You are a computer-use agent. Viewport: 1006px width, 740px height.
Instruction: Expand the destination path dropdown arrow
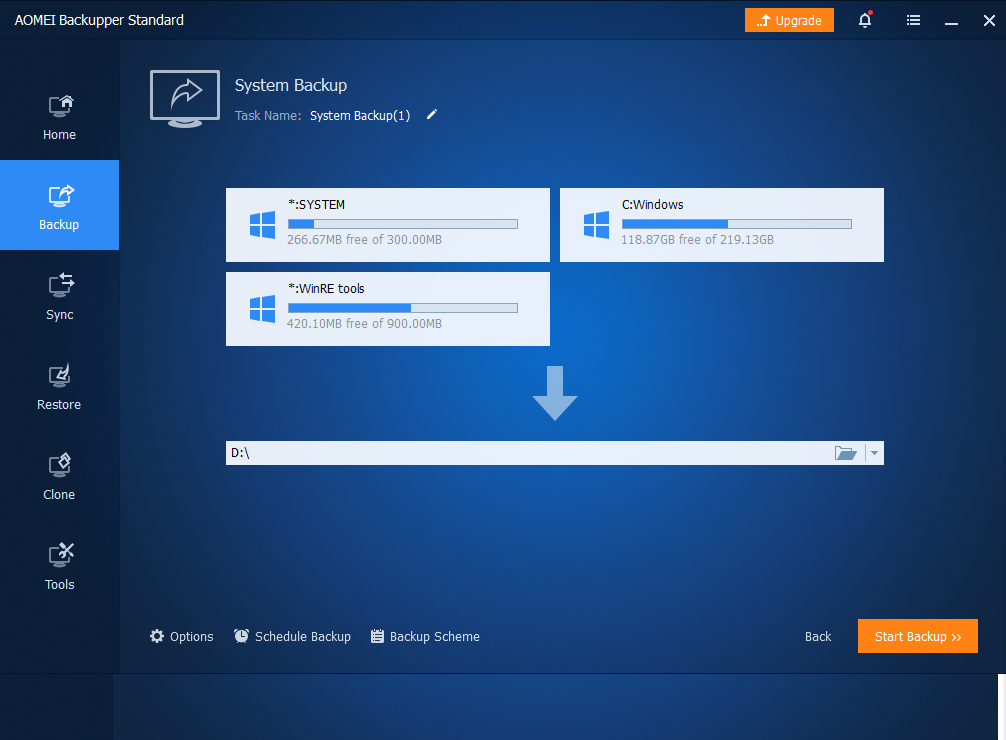pyautogui.click(x=875, y=453)
